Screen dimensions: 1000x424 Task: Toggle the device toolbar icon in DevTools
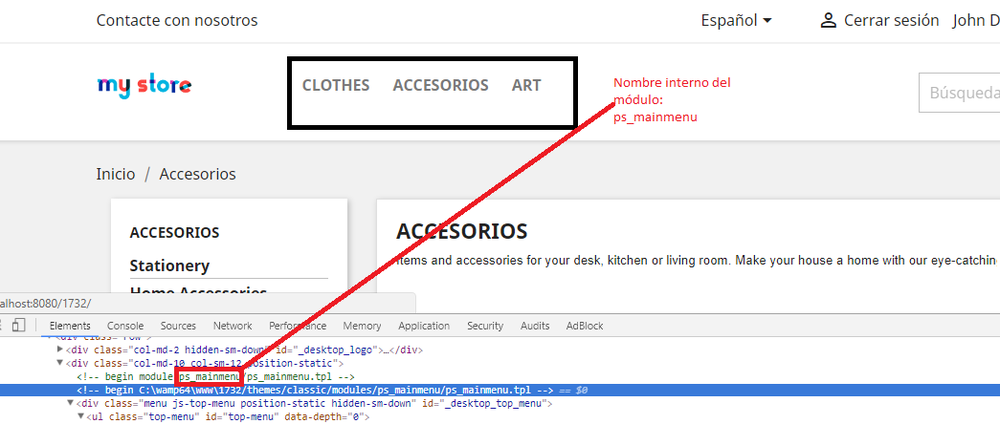tap(18, 325)
